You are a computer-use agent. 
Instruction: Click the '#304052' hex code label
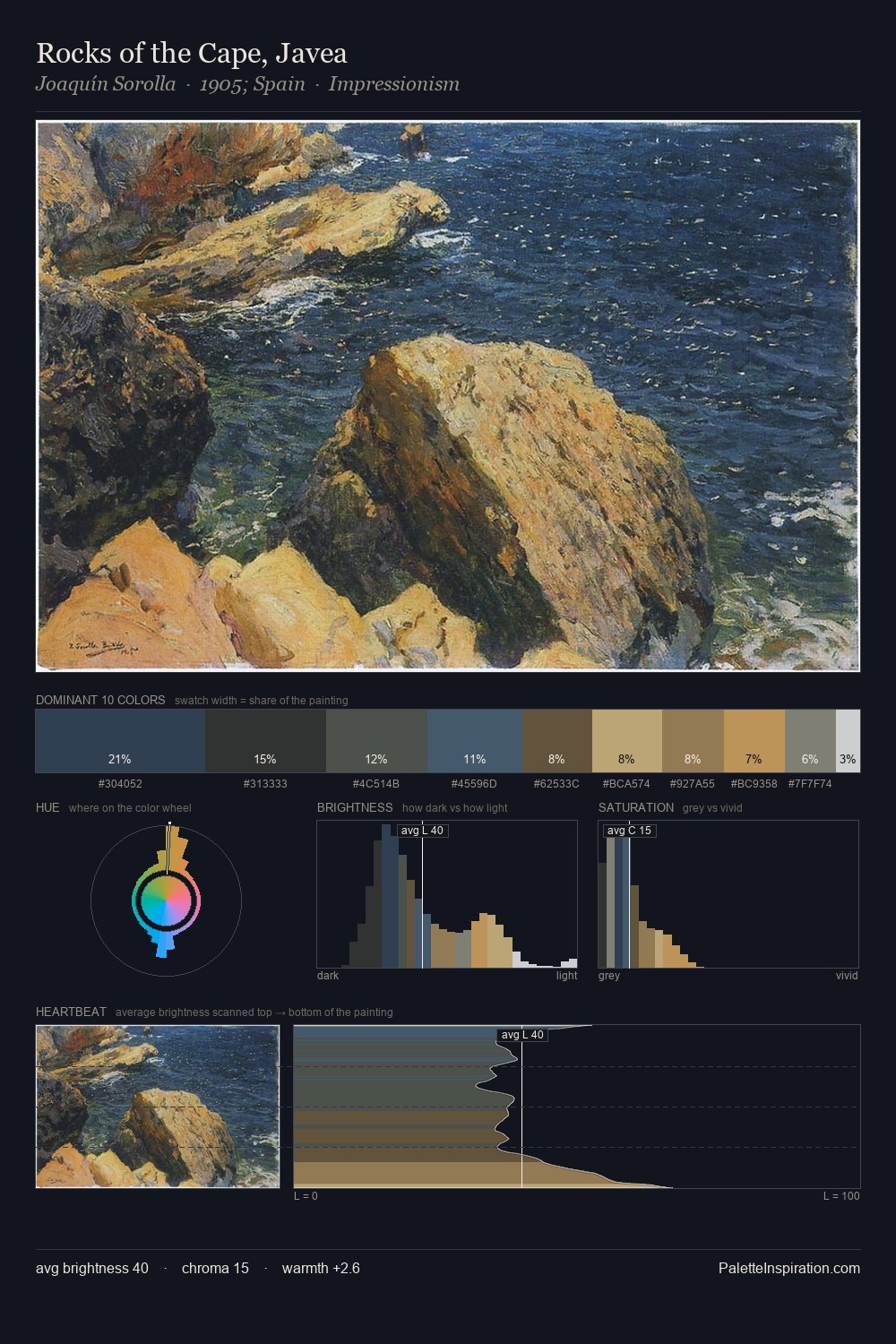coord(120,784)
